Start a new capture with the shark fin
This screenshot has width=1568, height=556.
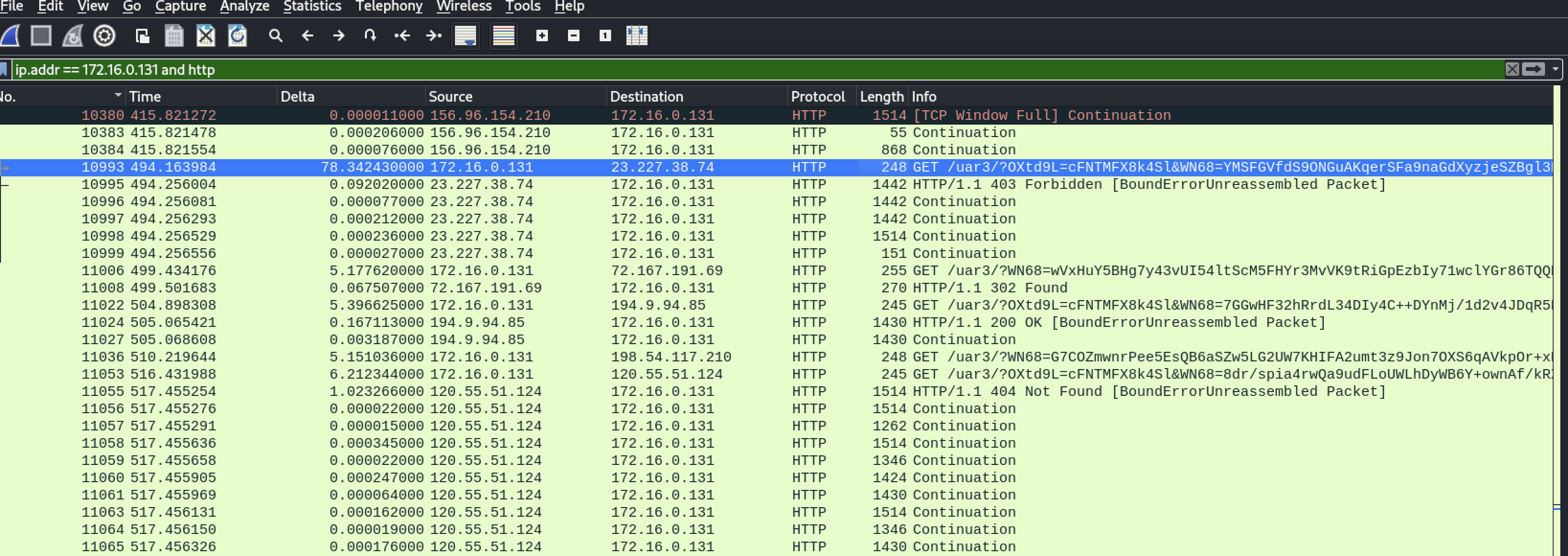(x=11, y=36)
